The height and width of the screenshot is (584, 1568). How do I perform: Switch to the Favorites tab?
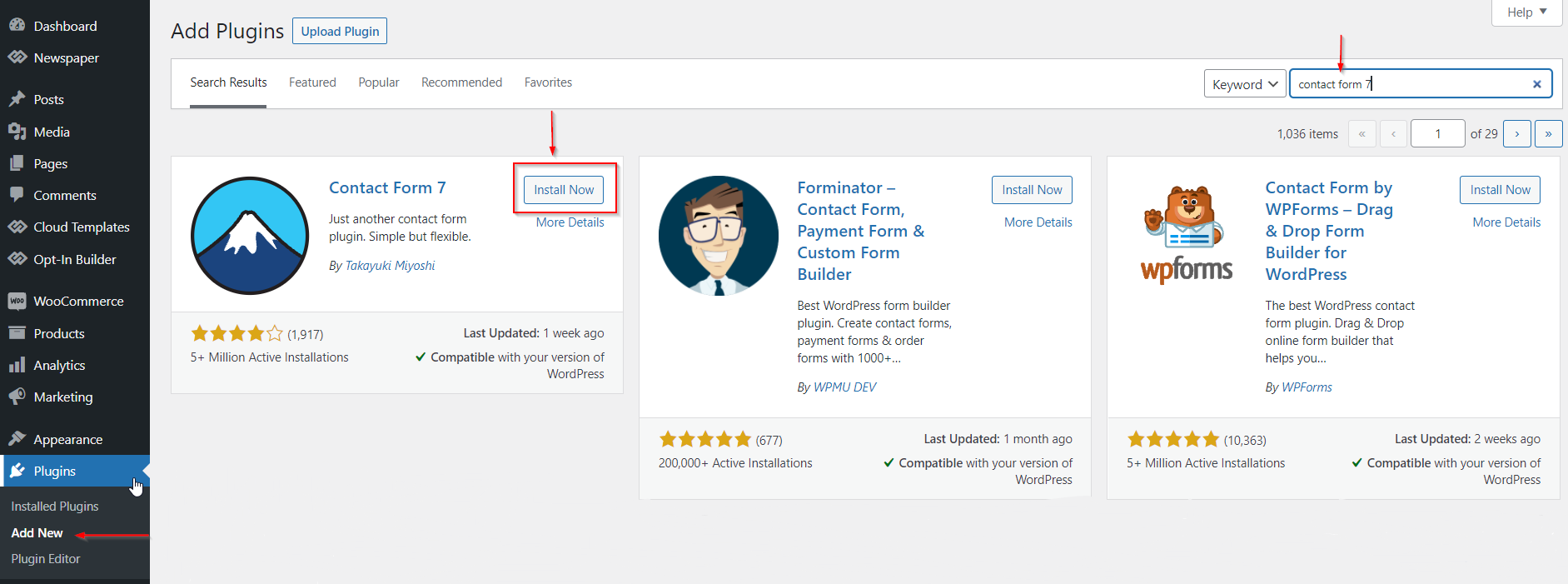tap(548, 82)
